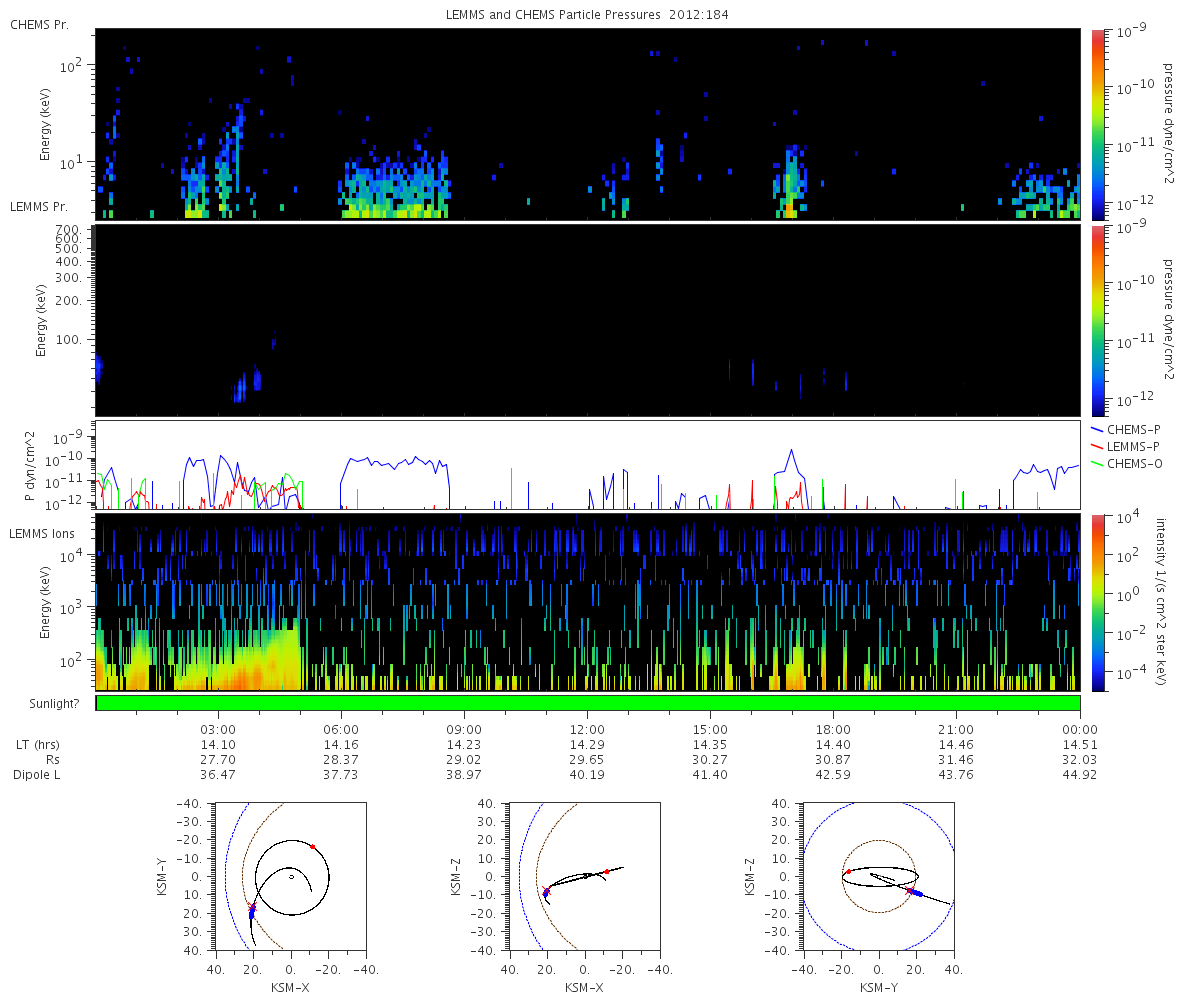Click LT value 14.51
The height and width of the screenshot is (1000, 1200).
point(1080,744)
